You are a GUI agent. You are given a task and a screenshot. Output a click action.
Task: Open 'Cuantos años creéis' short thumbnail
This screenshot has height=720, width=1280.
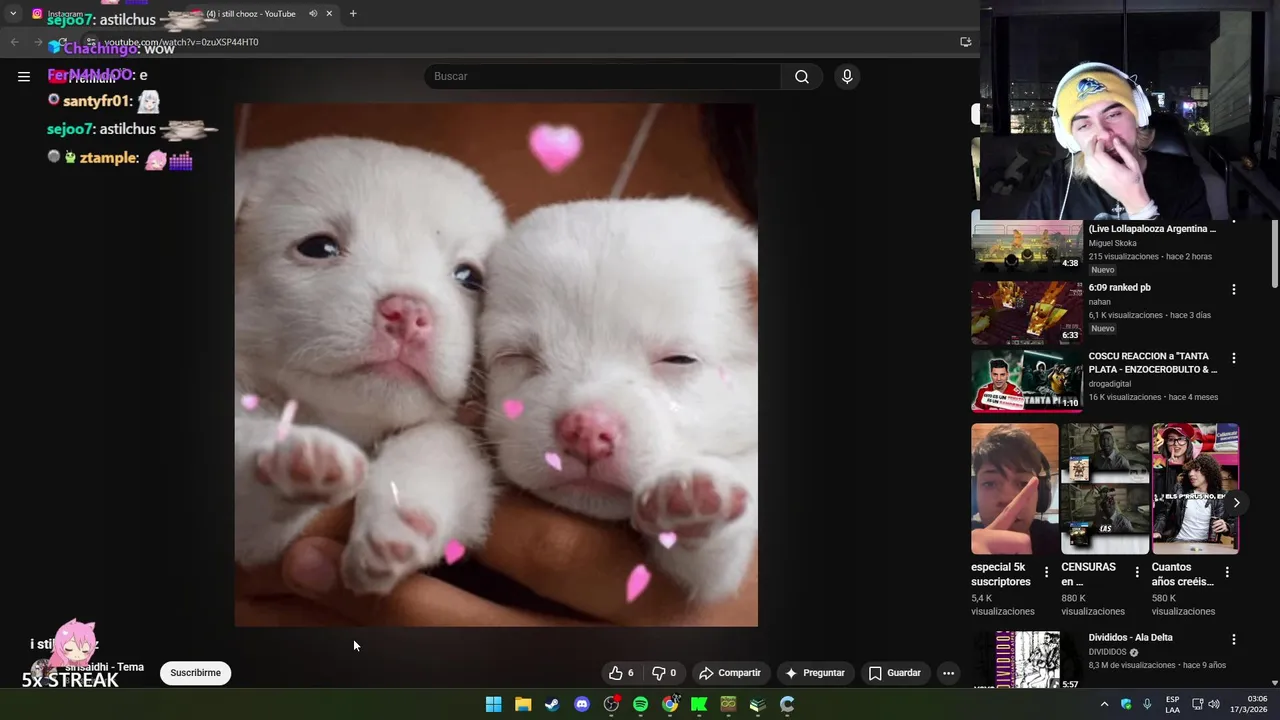[1195, 489]
